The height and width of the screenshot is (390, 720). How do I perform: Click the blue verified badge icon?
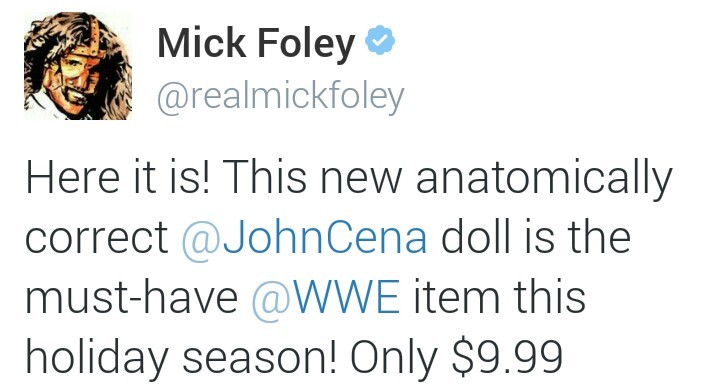point(380,40)
